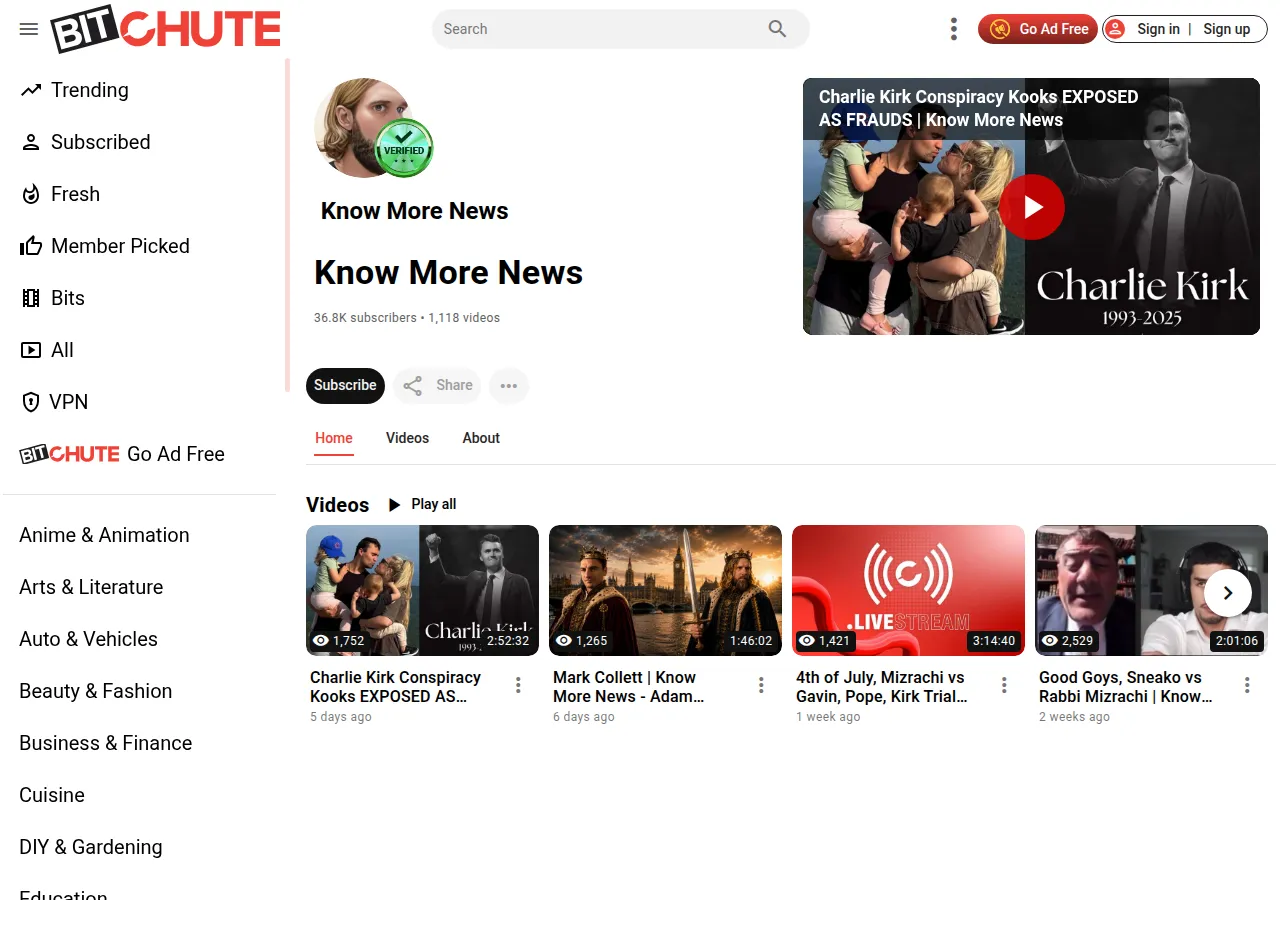1284x948 pixels.
Task: Open the About tab
Action: pyautogui.click(x=481, y=438)
